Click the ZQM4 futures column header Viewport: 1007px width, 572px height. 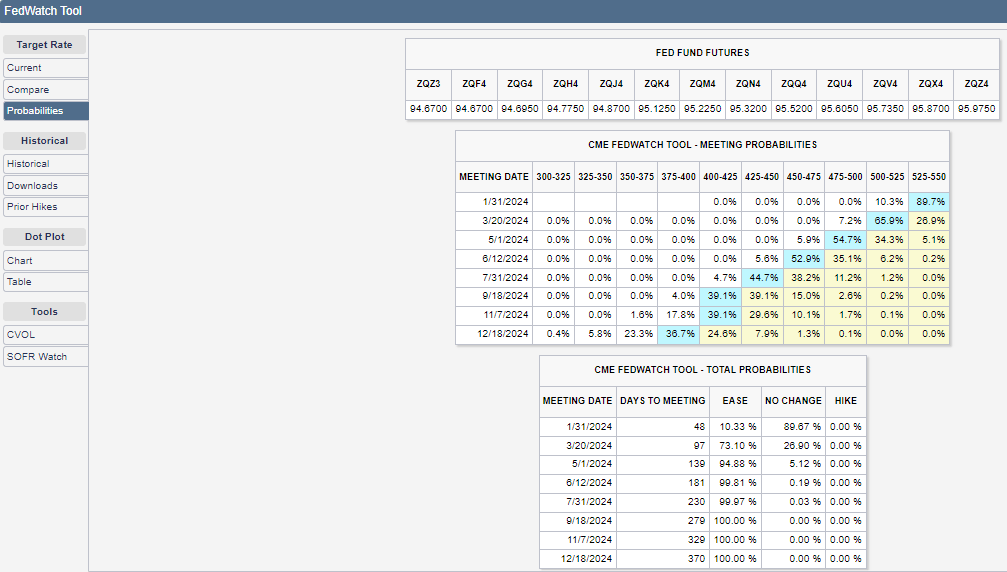pyautogui.click(x=703, y=84)
